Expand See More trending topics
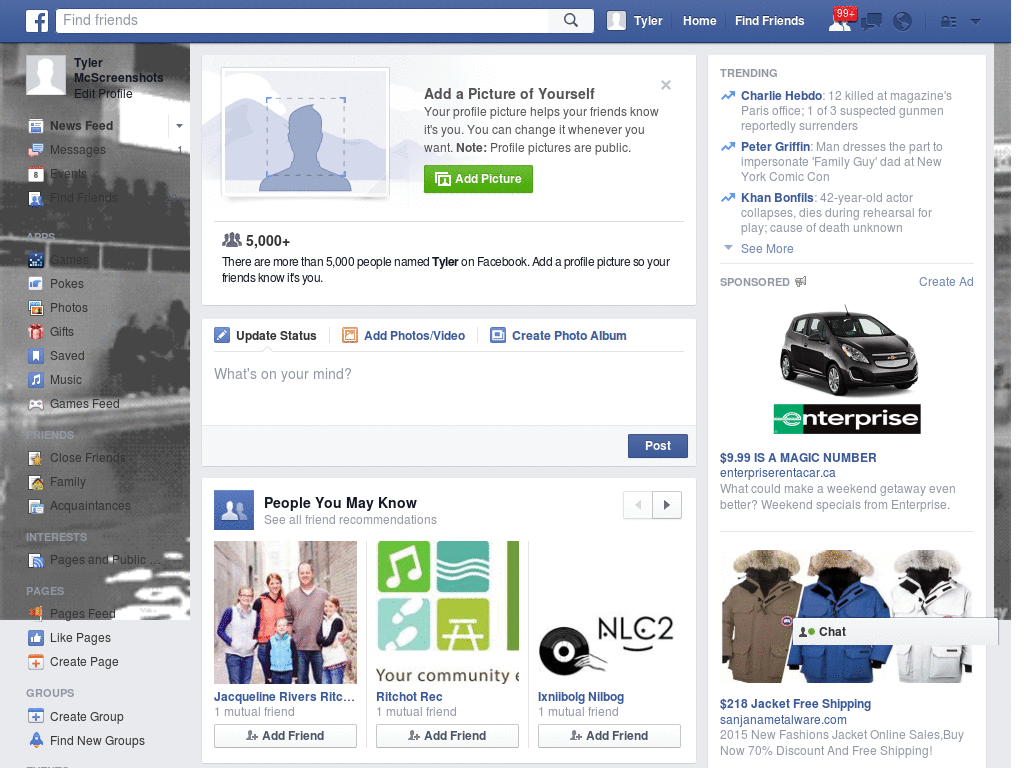This screenshot has height=768, width=1024. (766, 249)
